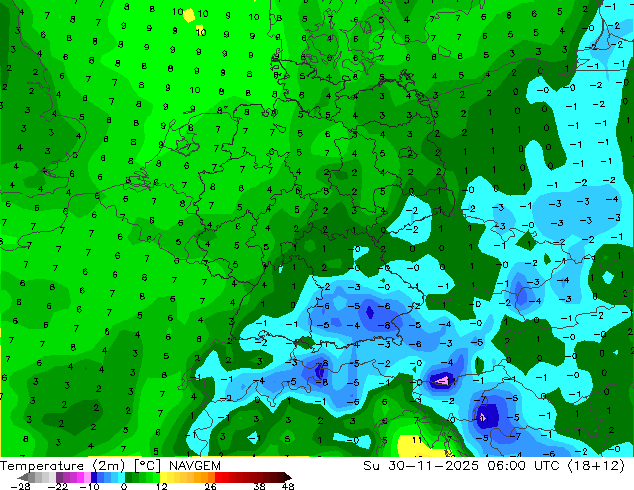Click the 'NAVGEM' model name

click(195, 466)
